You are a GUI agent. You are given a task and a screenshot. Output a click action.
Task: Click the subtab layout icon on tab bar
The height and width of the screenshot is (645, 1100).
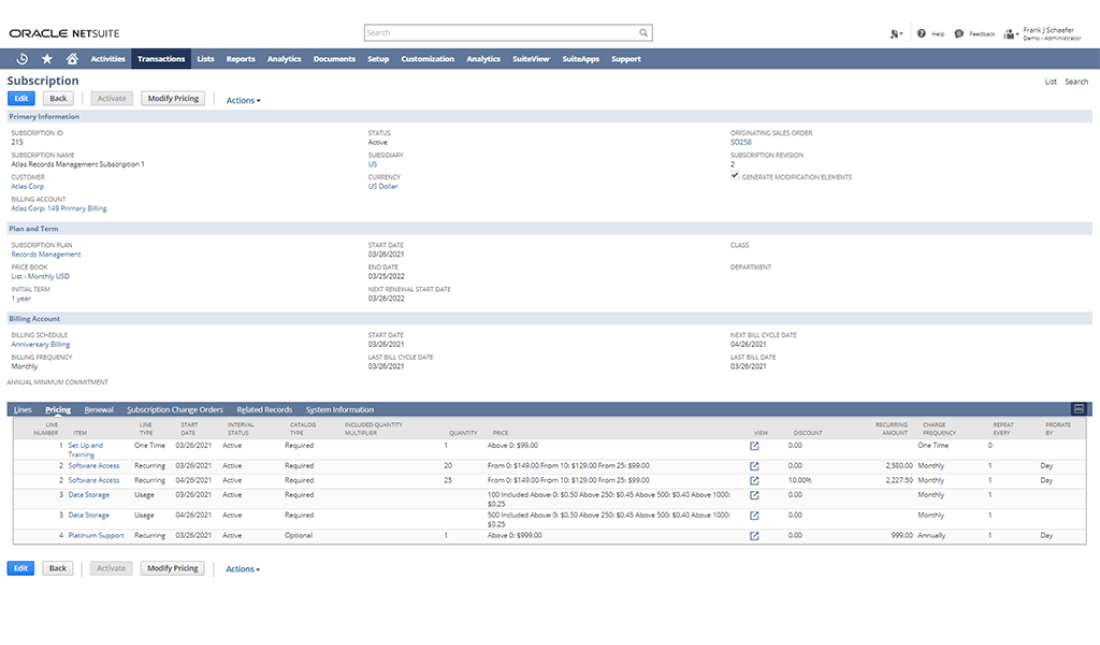click(x=1079, y=409)
